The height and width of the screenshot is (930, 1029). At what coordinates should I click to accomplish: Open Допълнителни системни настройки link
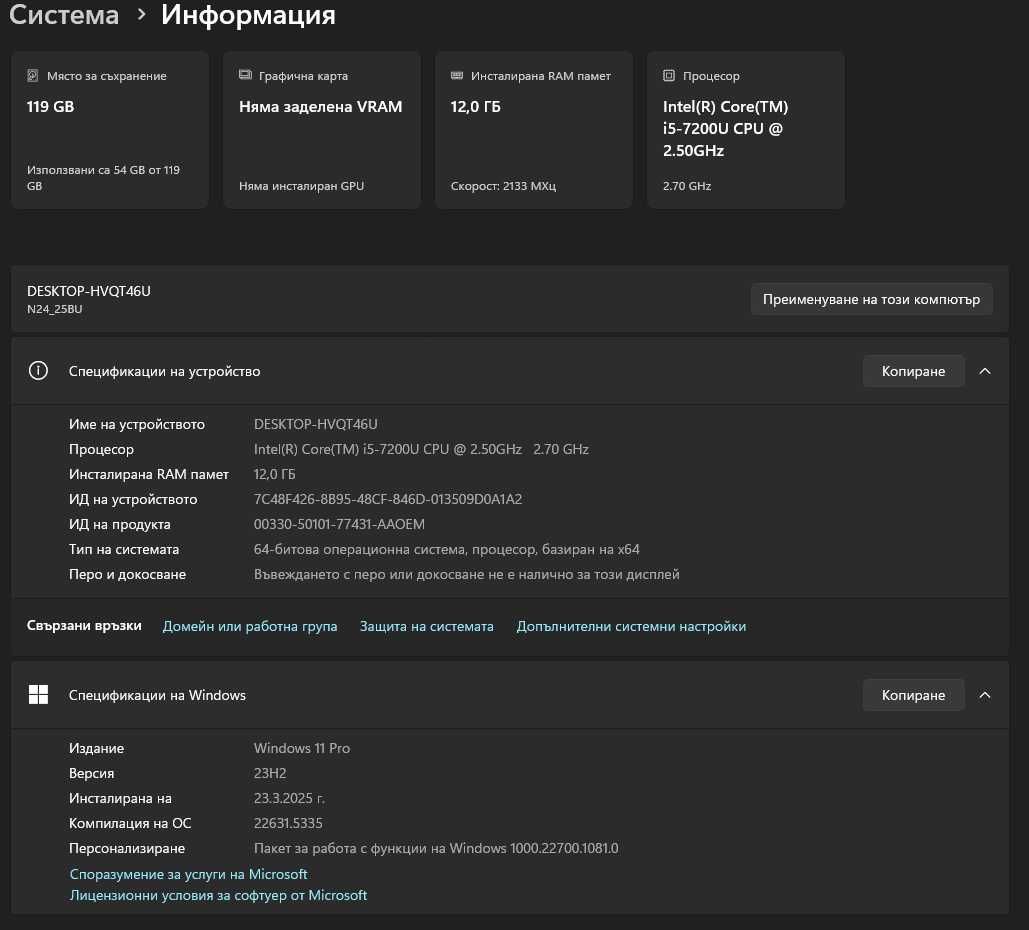tap(631, 626)
